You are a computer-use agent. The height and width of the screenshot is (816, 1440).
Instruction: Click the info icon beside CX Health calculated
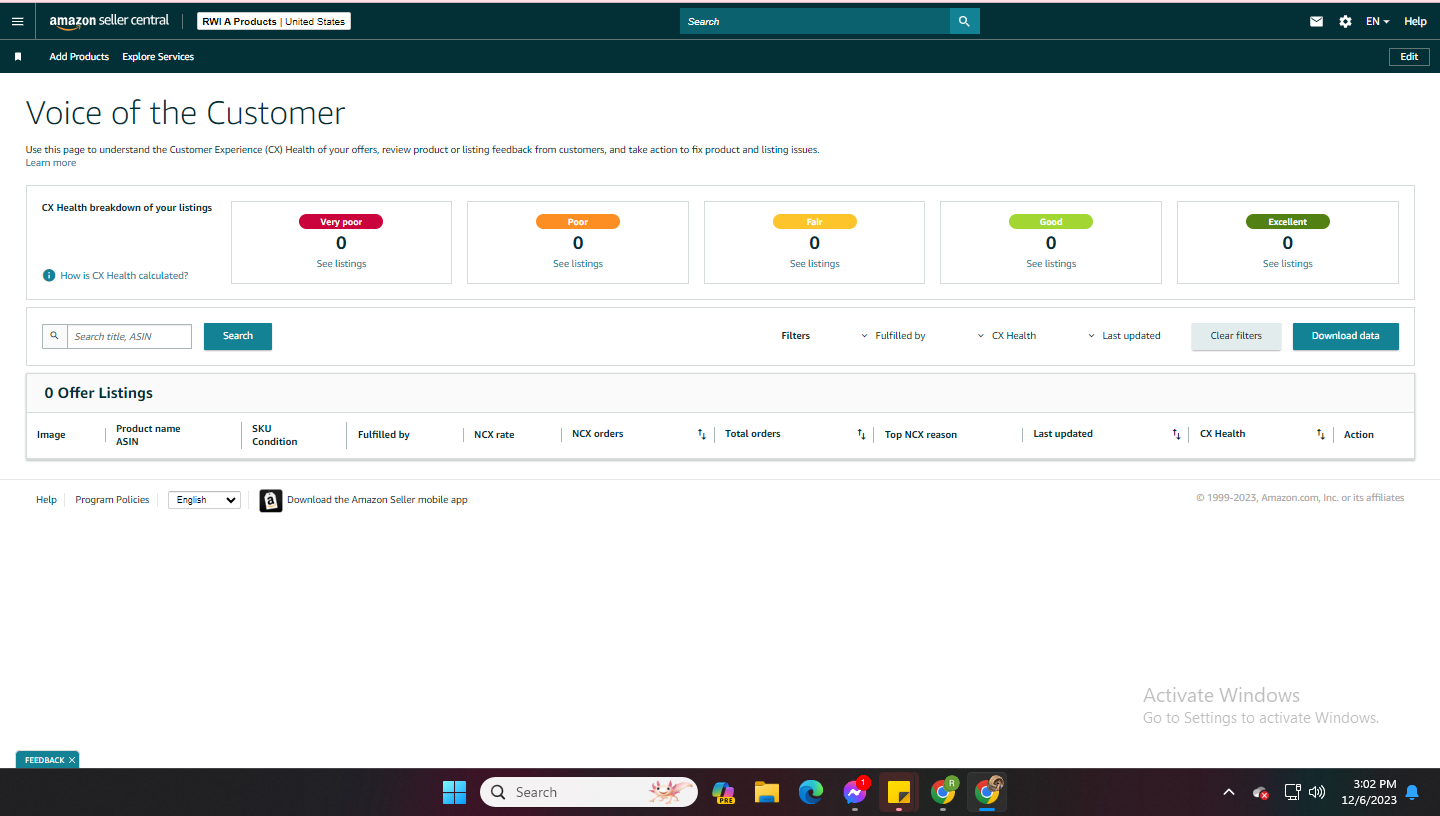(x=49, y=275)
